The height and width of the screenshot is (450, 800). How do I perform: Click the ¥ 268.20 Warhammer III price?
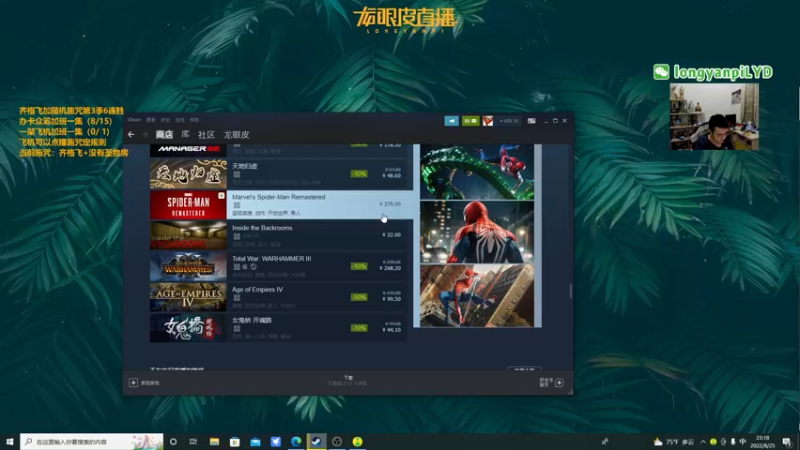pyautogui.click(x=391, y=268)
